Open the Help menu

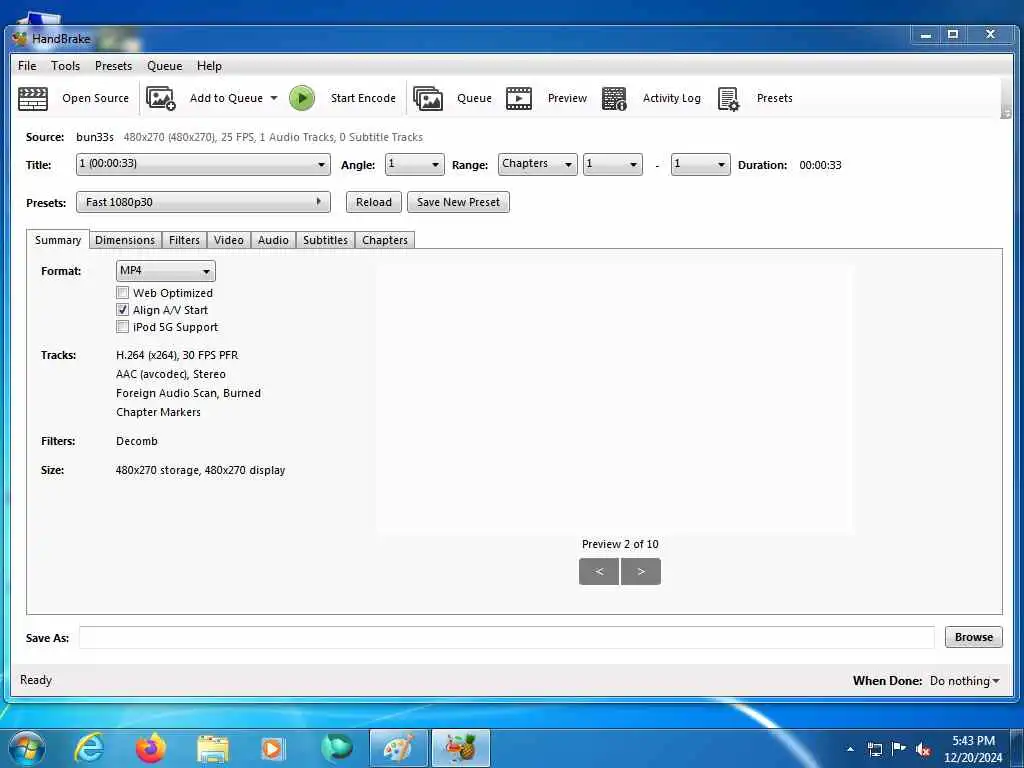click(x=209, y=66)
